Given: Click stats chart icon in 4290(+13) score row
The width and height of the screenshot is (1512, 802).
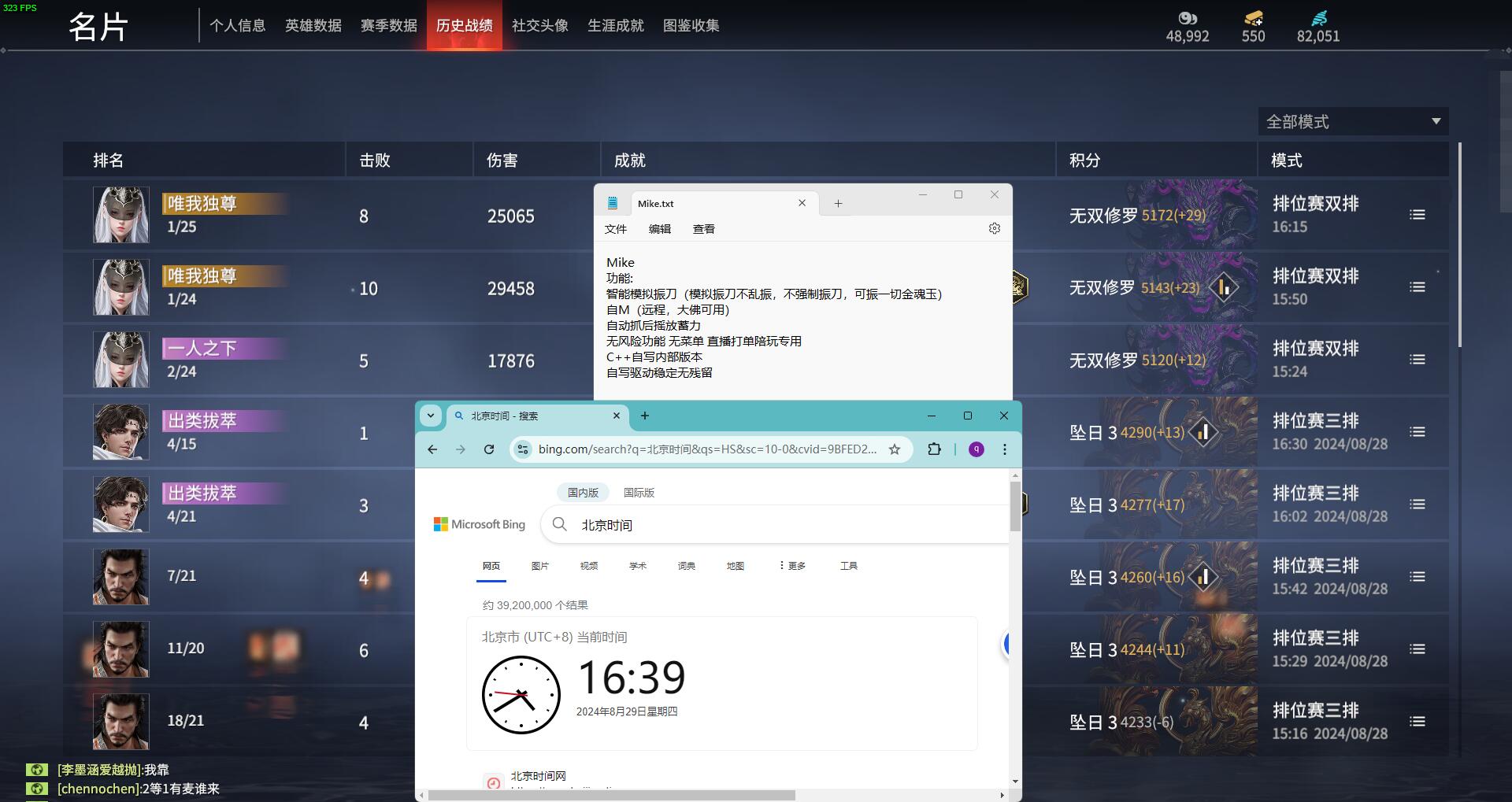Looking at the screenshot, I should pyautogui.click(x=1203, y=432).
